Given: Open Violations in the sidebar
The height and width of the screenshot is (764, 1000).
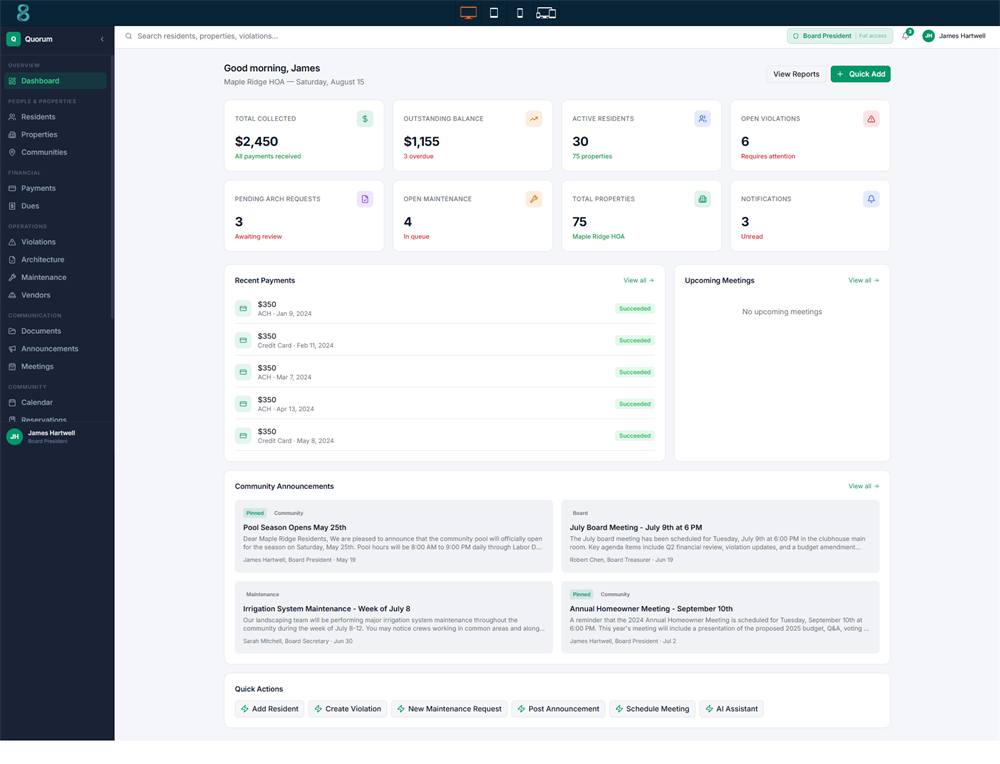Looking at the screenshot, I should 55,242.
